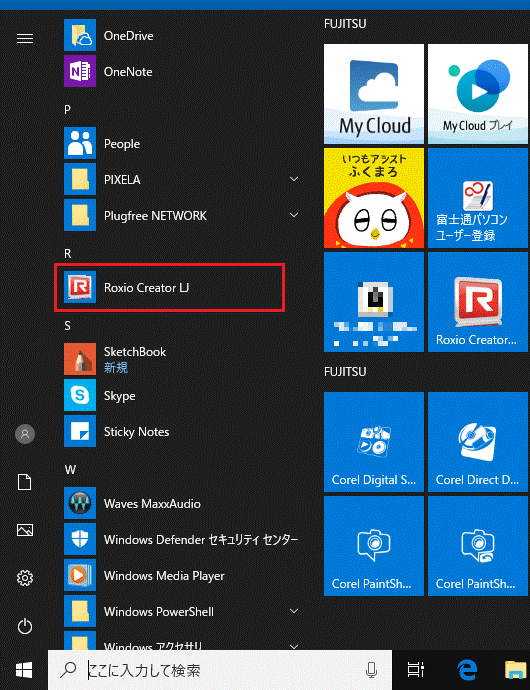Open the Roxio Creator tile
This screenshot has height=690, width=530.
(478, 302)
